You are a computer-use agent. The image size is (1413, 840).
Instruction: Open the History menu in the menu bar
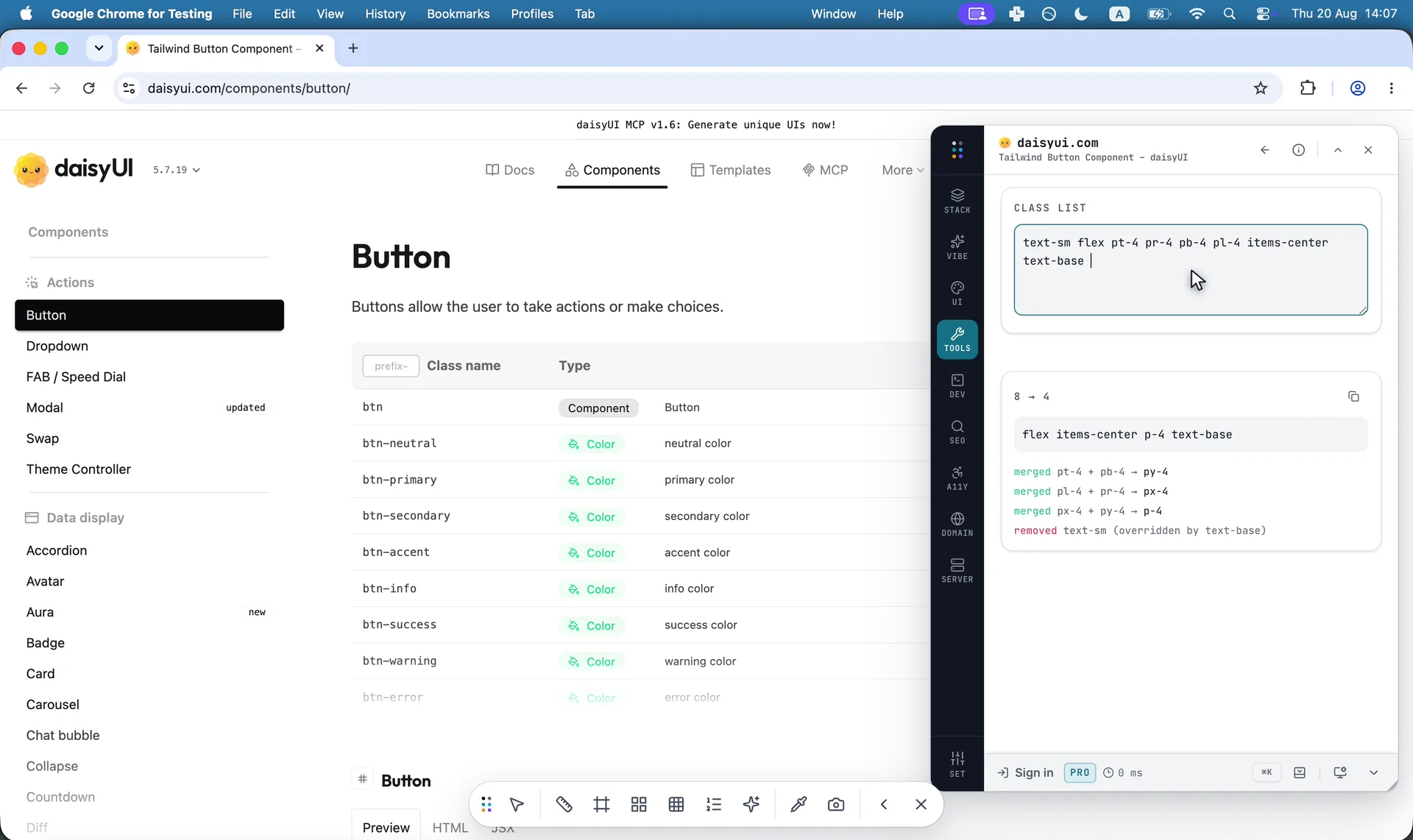[385, 14]
